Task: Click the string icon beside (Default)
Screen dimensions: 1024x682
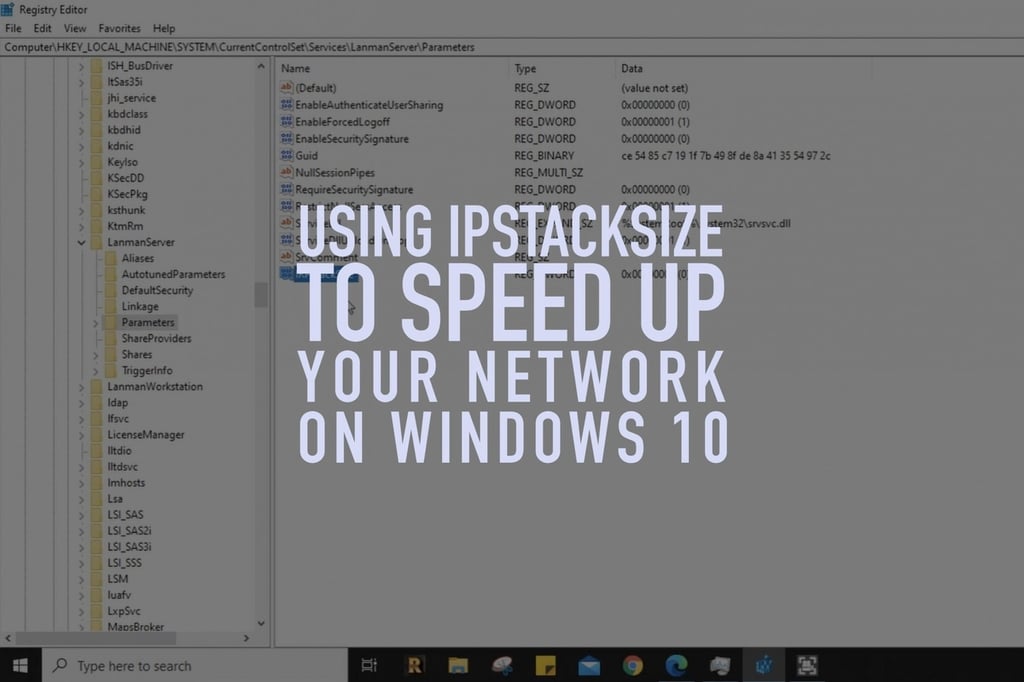Action: tap(286, 88)
